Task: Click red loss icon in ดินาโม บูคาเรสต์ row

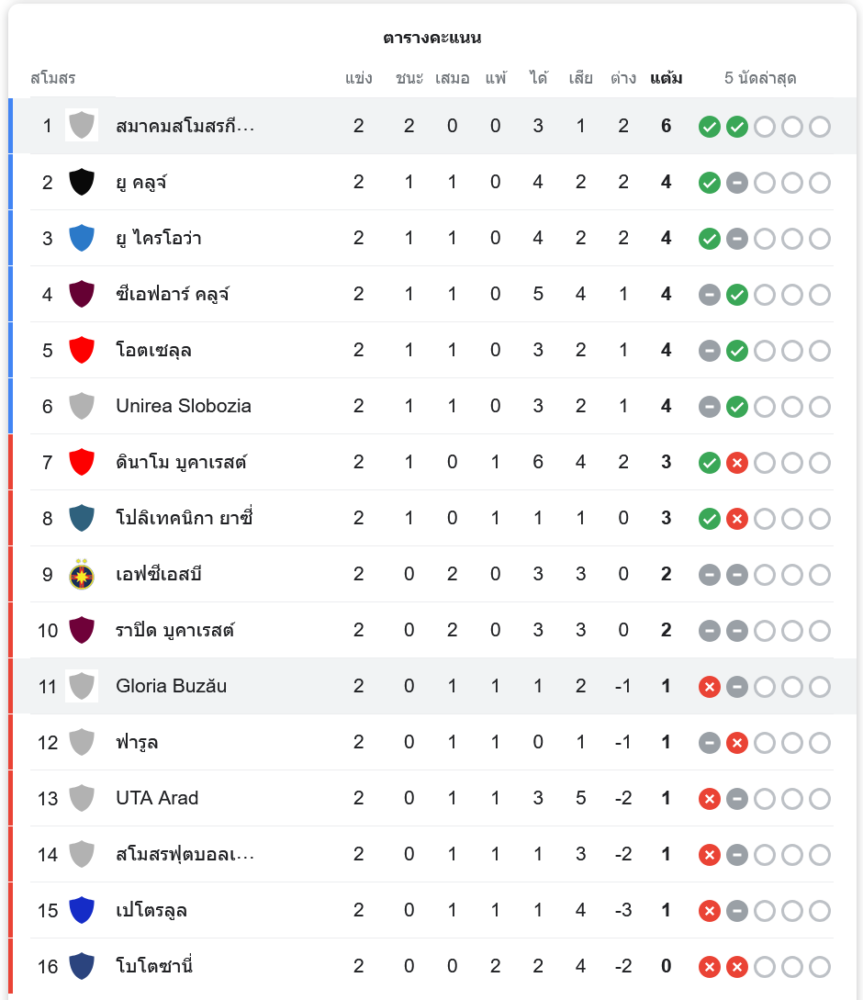Action: coord(737,462)
